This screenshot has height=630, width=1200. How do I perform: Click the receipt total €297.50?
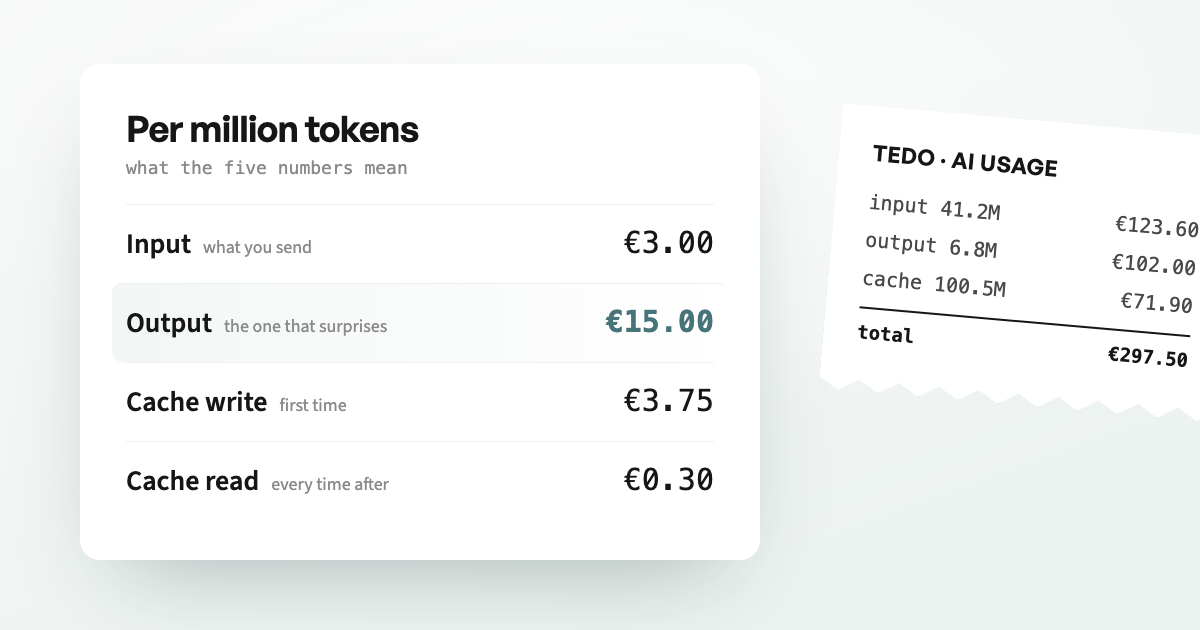click(1147, 356)
